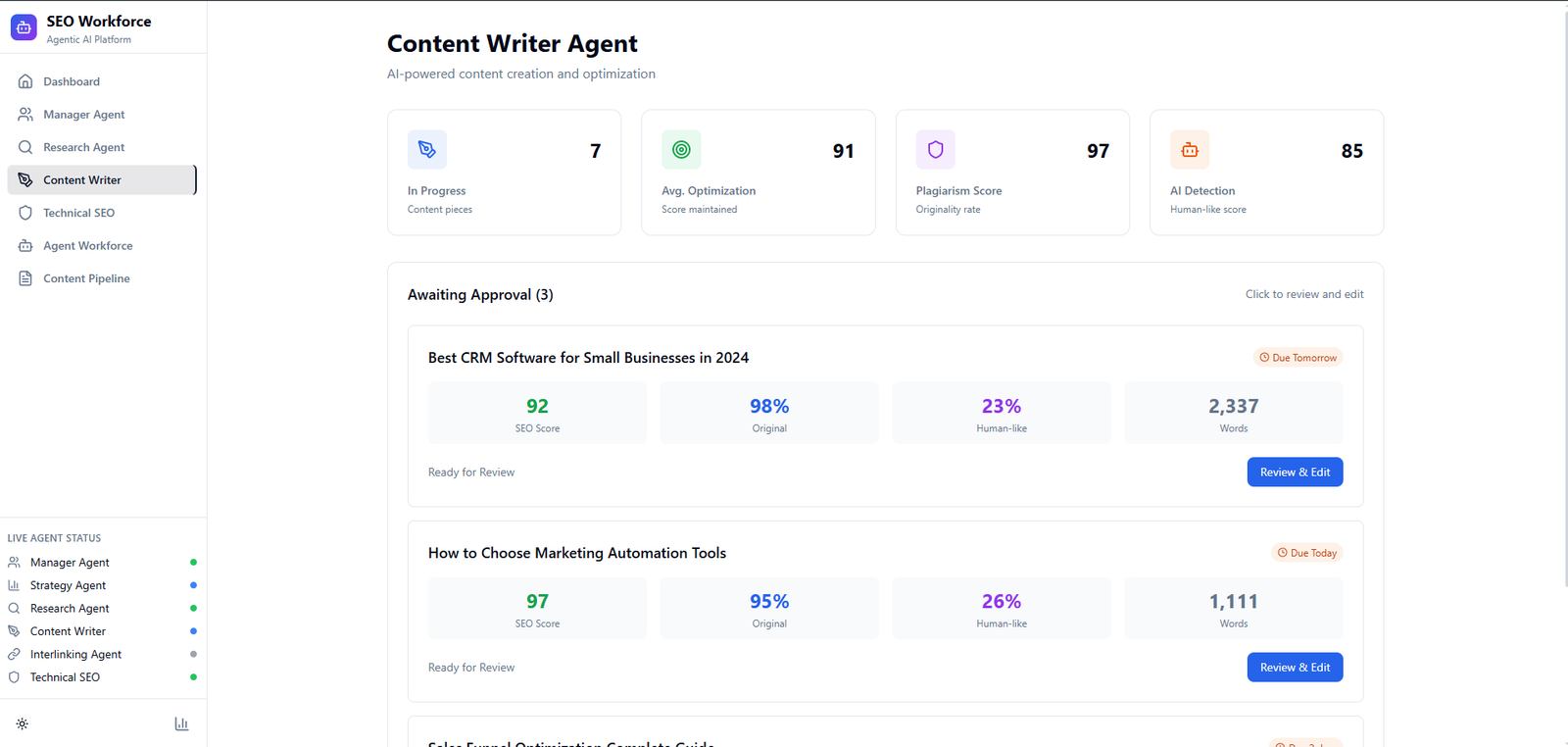The width and height of the screenshot is (1568, 747).
Task: Select the Content Writer menu item
Action: [x=102, y=180]
